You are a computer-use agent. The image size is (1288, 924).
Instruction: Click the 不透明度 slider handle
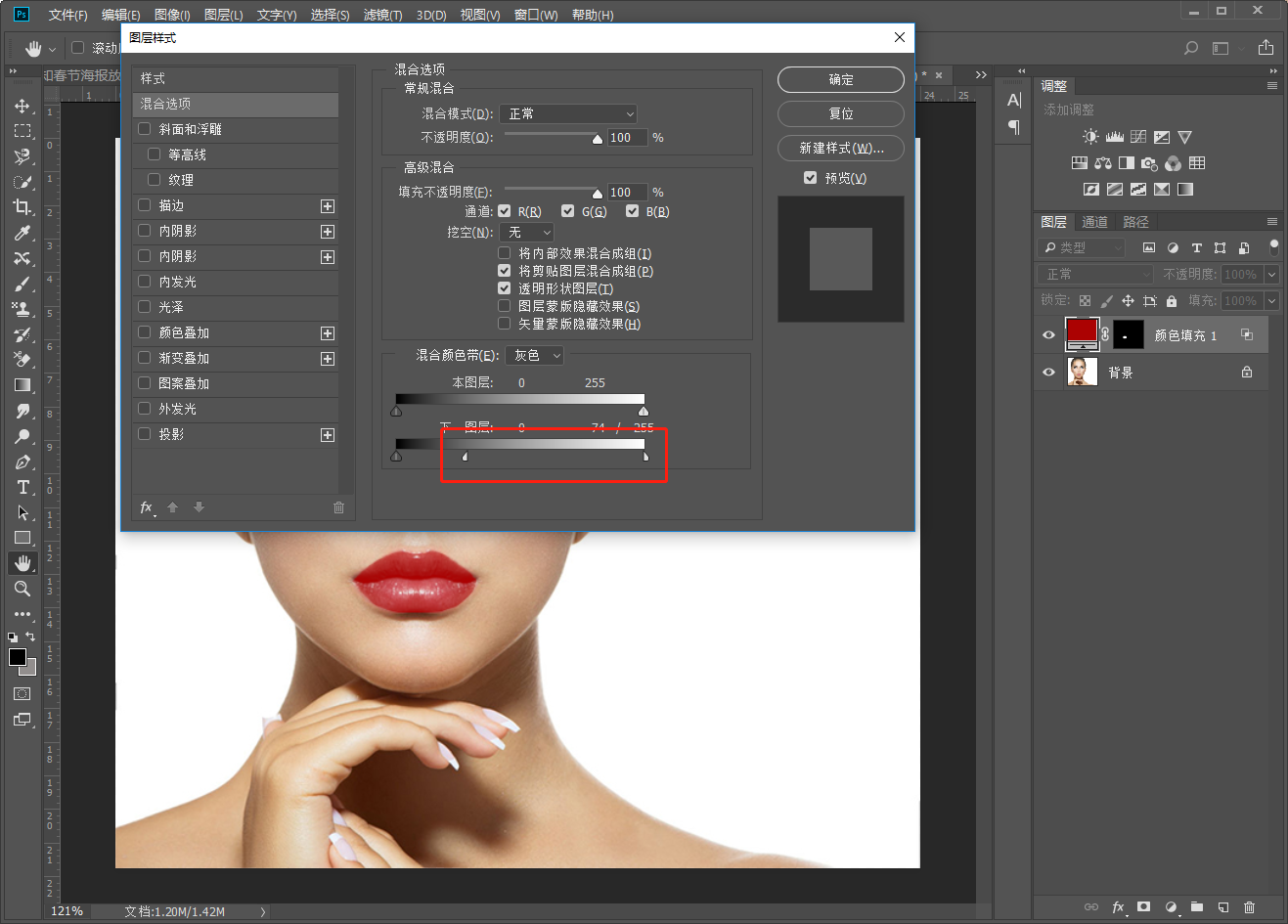598,139
